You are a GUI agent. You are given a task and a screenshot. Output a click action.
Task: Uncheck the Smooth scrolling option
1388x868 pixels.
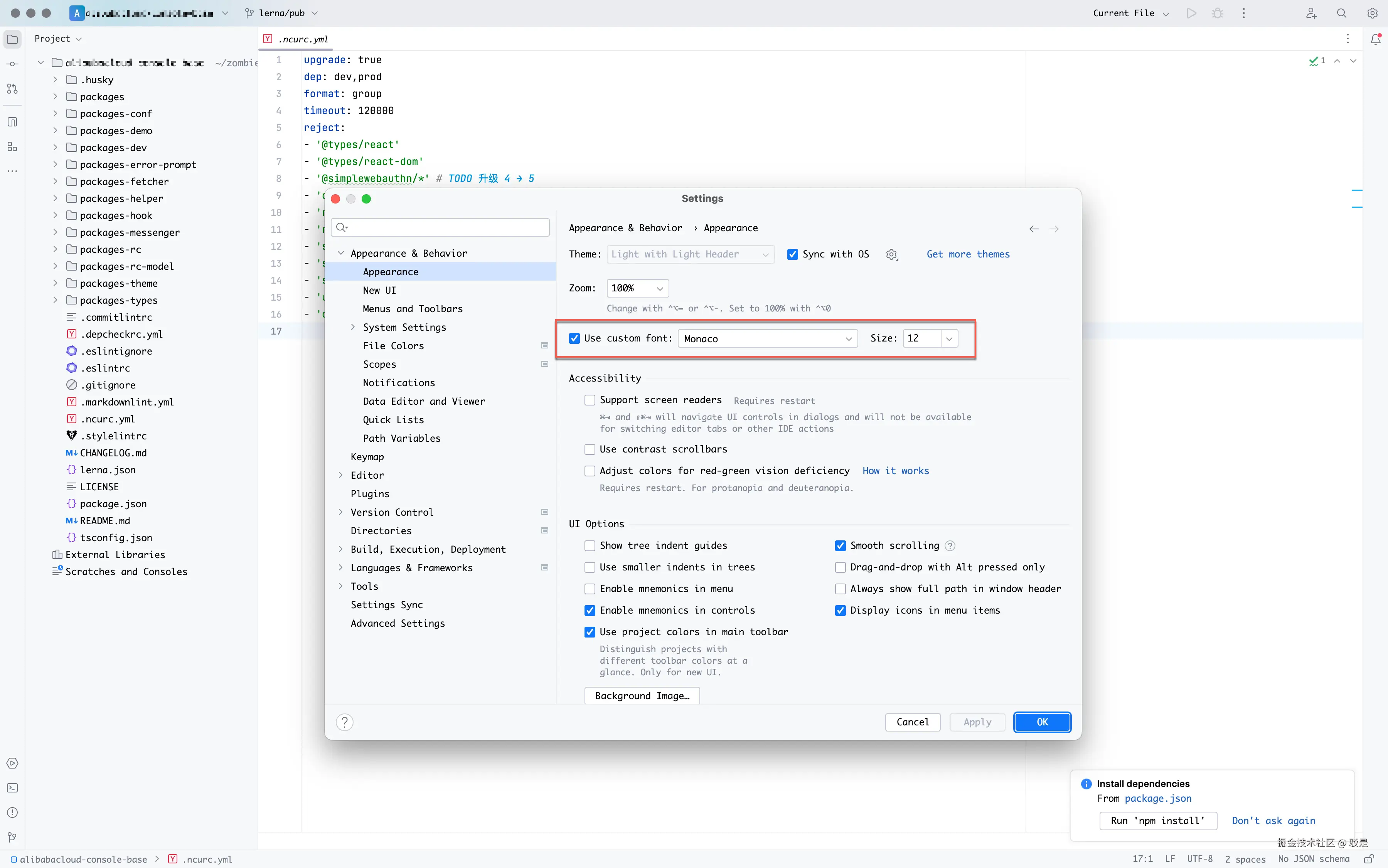click(840, 545)
